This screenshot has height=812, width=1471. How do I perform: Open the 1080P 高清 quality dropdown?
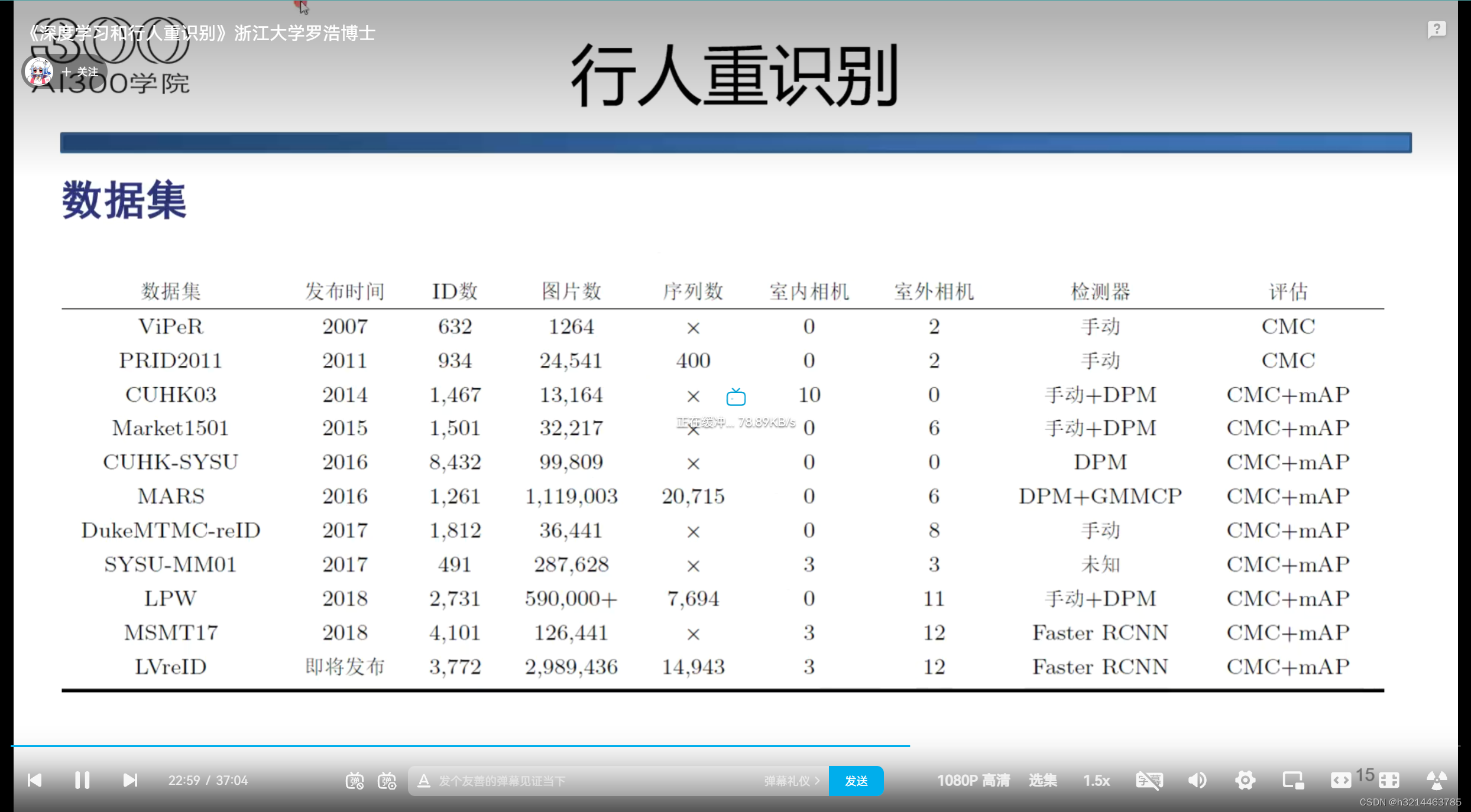(x=973, y=780)
